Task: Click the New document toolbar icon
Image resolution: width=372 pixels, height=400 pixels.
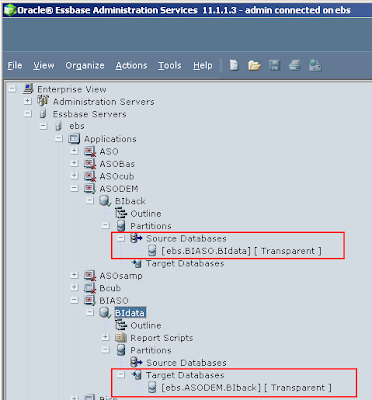Action: (x=234, y=65)
